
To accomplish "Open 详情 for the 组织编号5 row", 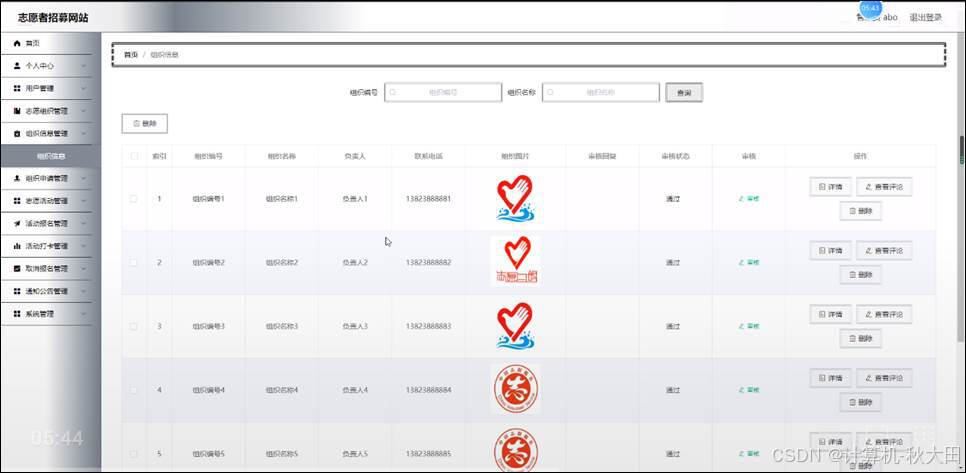I will [x=830, y=442].
